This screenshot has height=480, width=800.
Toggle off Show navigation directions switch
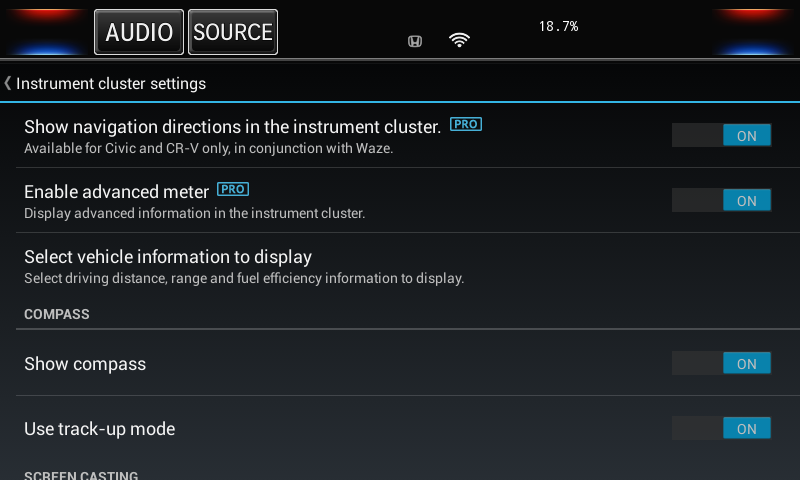pos(721,136)
